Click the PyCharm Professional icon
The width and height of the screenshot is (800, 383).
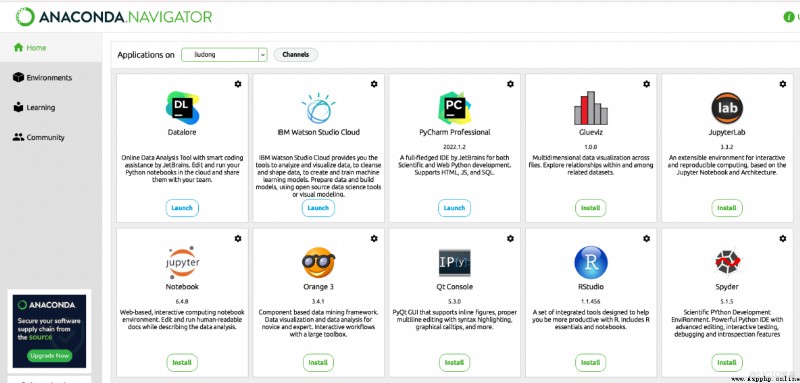coord(454,108)
